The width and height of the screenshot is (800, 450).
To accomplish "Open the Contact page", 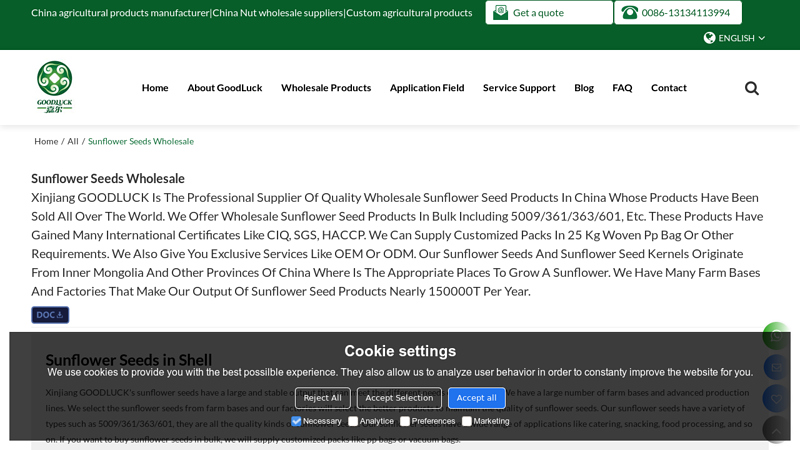I will 669,88.
